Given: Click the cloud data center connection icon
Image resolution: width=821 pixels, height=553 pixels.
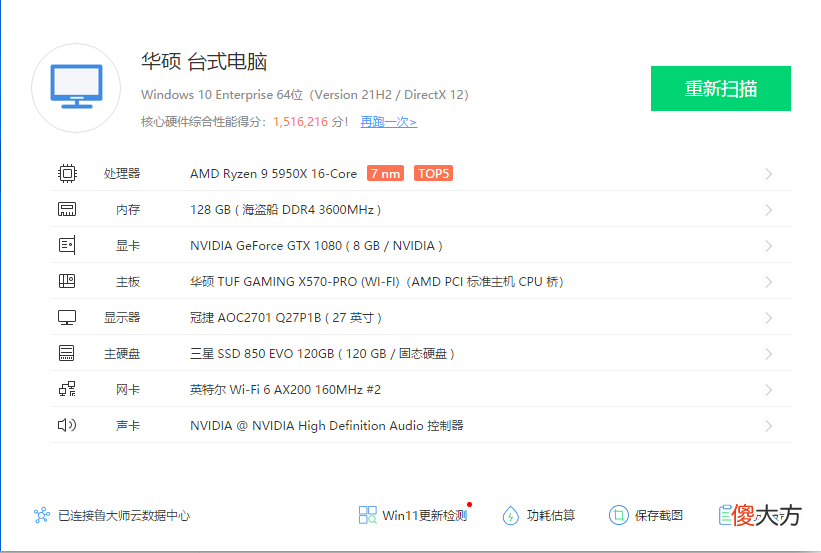Looking at the screenshot, I should 42,515.
